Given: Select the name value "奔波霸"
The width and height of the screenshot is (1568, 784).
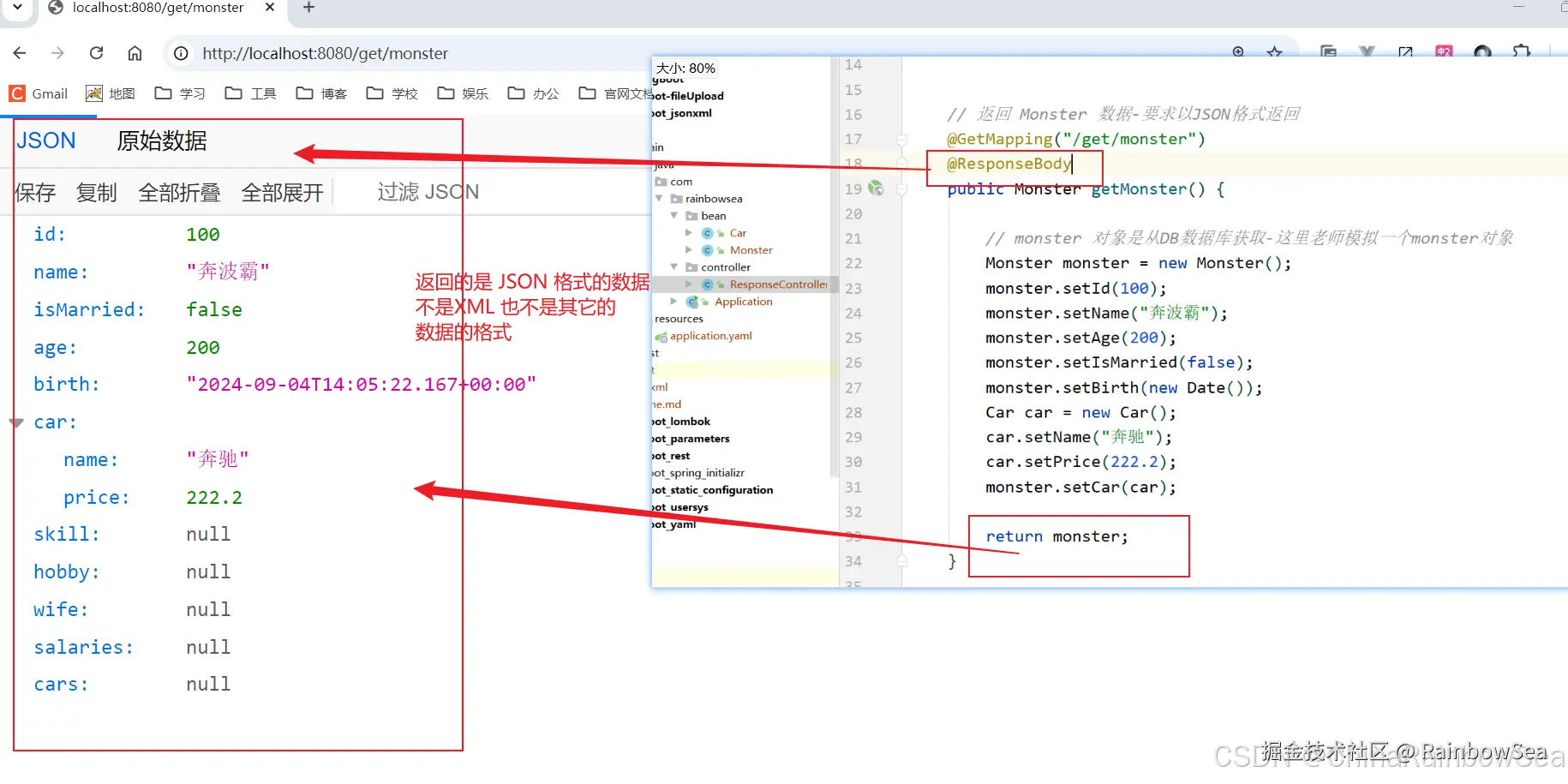Looking at the screenshot, I should (228, 272).
